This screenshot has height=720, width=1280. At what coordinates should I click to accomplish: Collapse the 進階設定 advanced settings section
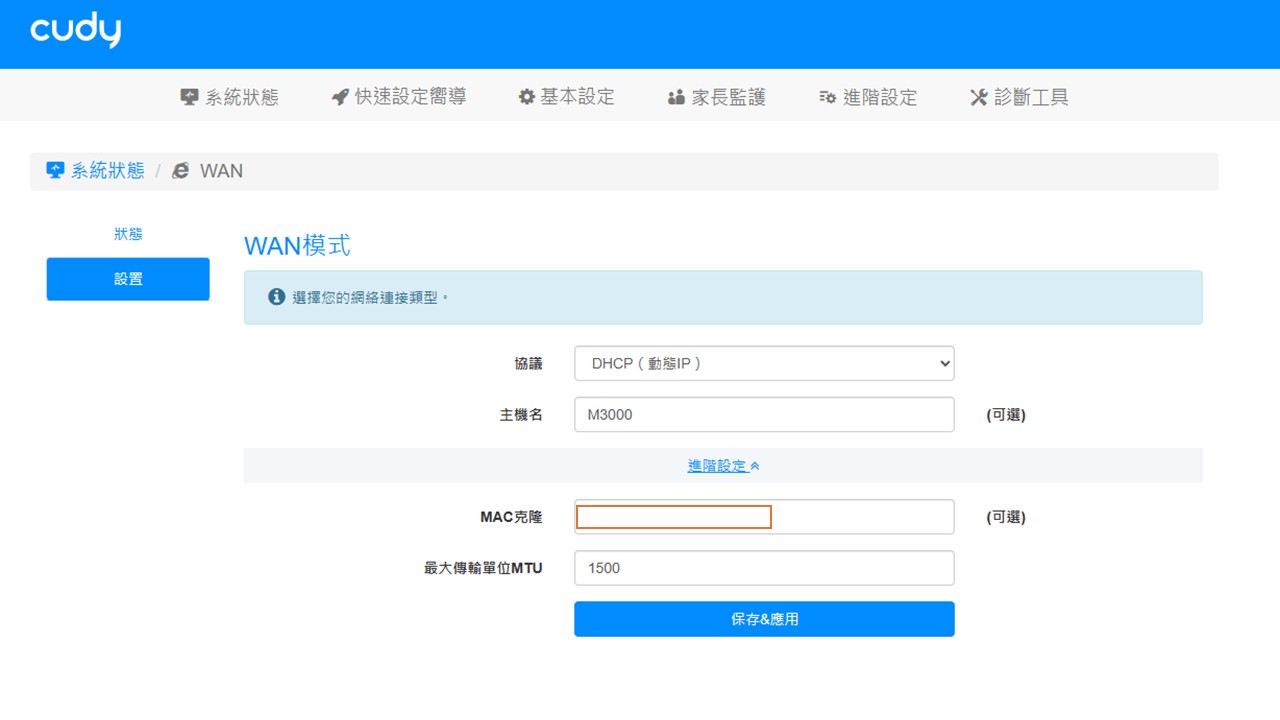click(725, 465)
